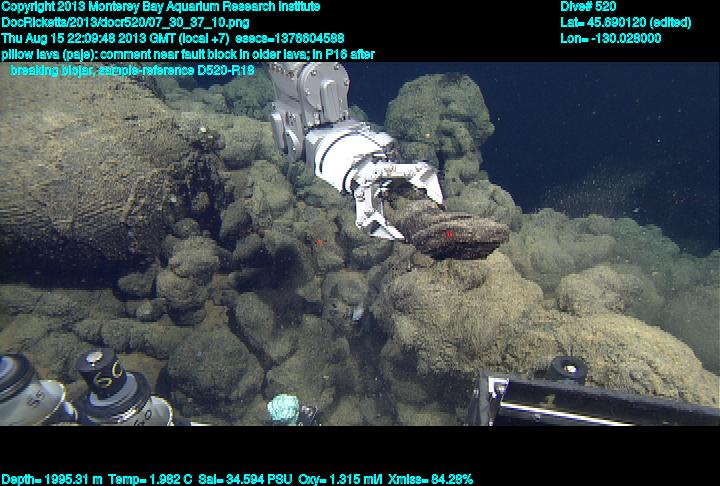This screenshot has height=486, width=720.
Task: Click the copyright line mentioning Monterey Bay Aquarium Research Institute
Action: click(x=161, y=7)
